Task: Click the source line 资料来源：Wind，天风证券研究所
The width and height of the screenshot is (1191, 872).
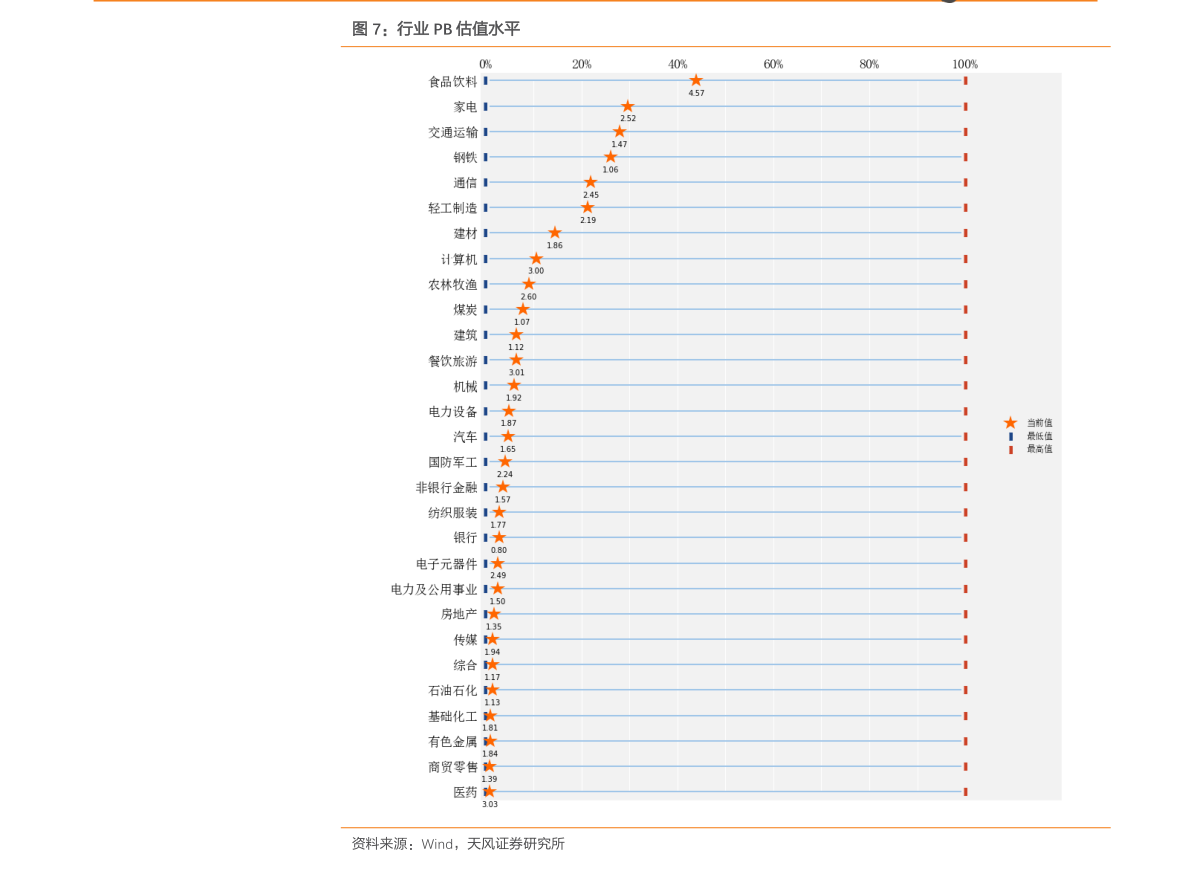Action: [x=457, y=844]
